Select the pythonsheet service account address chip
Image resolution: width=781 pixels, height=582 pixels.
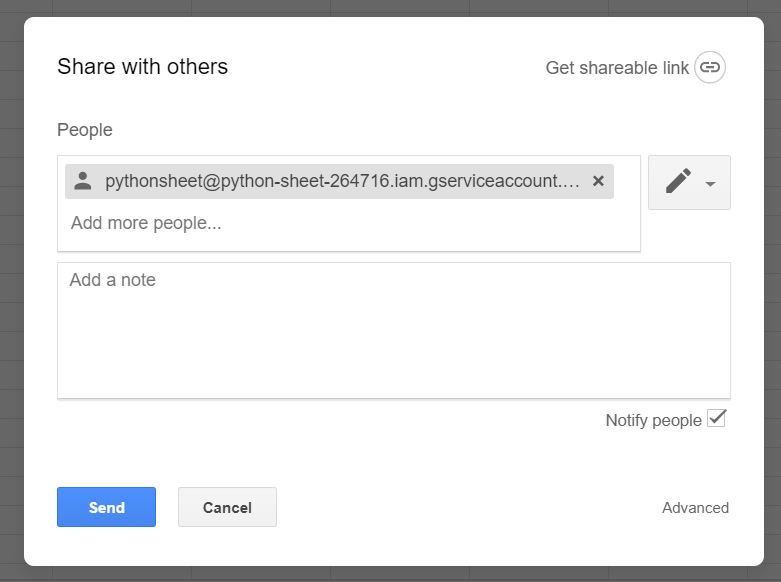341,182
